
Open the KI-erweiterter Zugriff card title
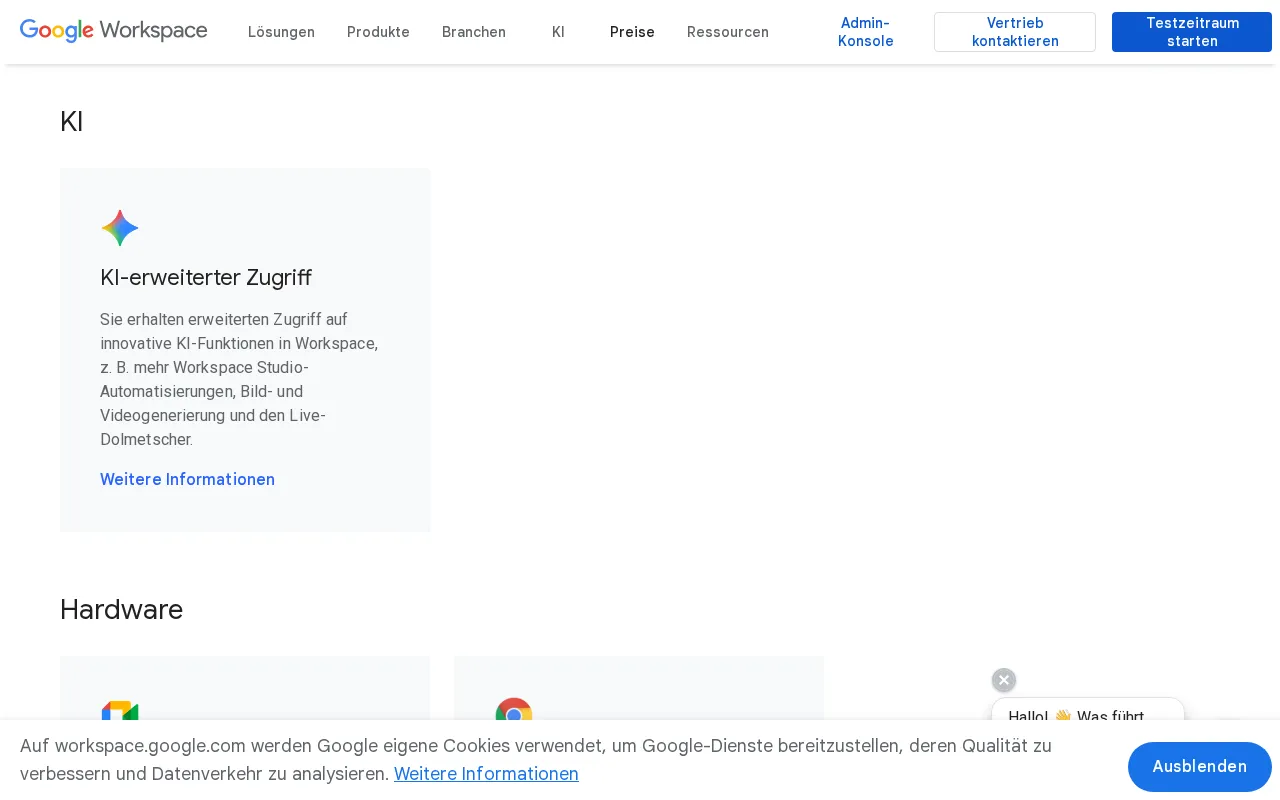coord(206,277)
